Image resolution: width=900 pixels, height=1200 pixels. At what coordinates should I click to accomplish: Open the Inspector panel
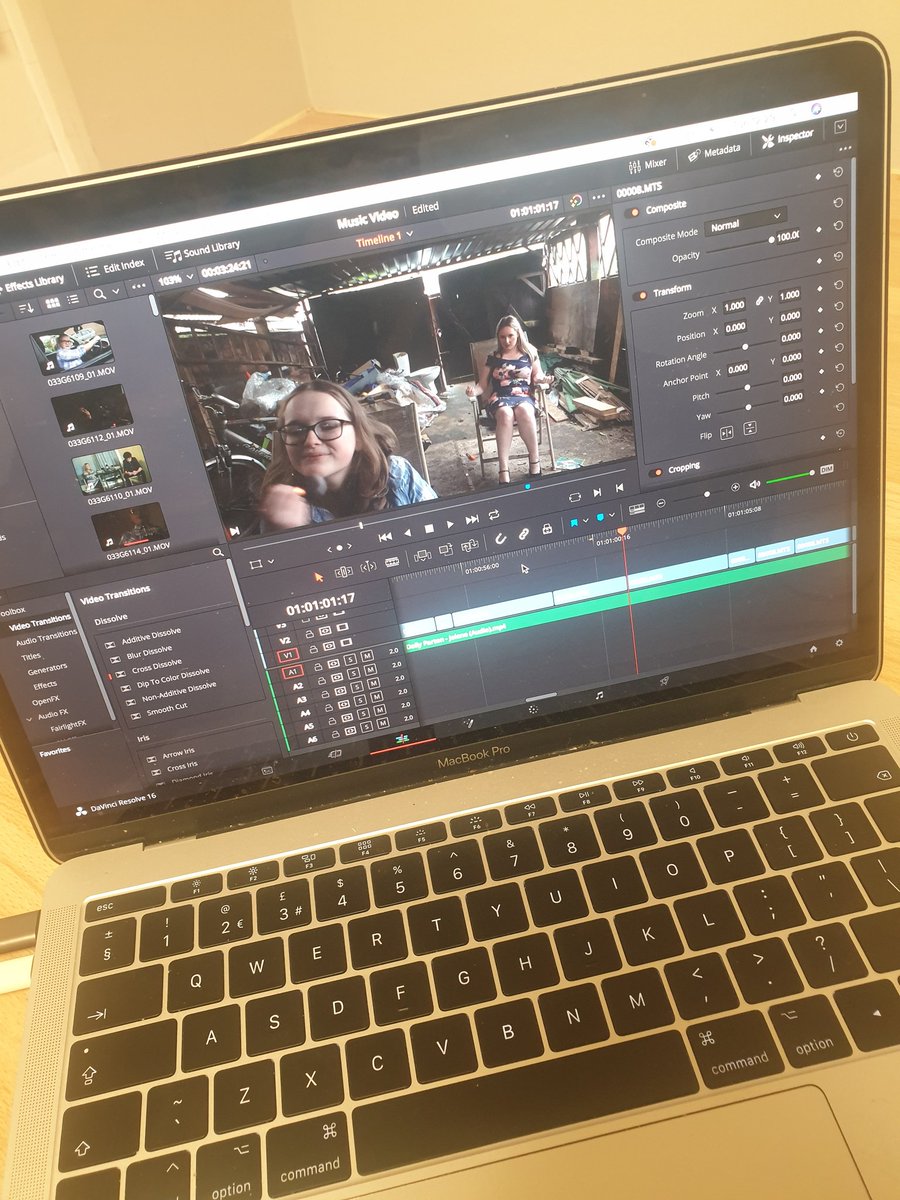[787, 137]
